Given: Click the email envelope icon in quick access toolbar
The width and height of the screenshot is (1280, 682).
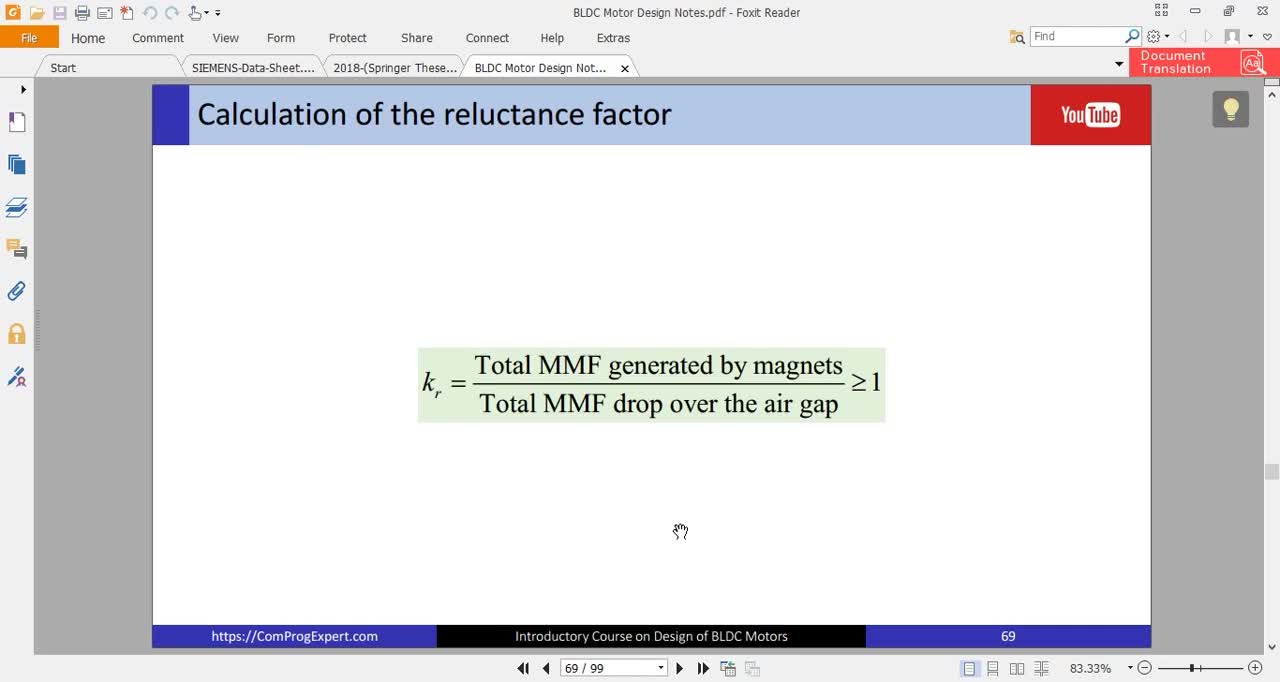Looking at the screenshot, I should pyautogui.click(x=104, y=13).
